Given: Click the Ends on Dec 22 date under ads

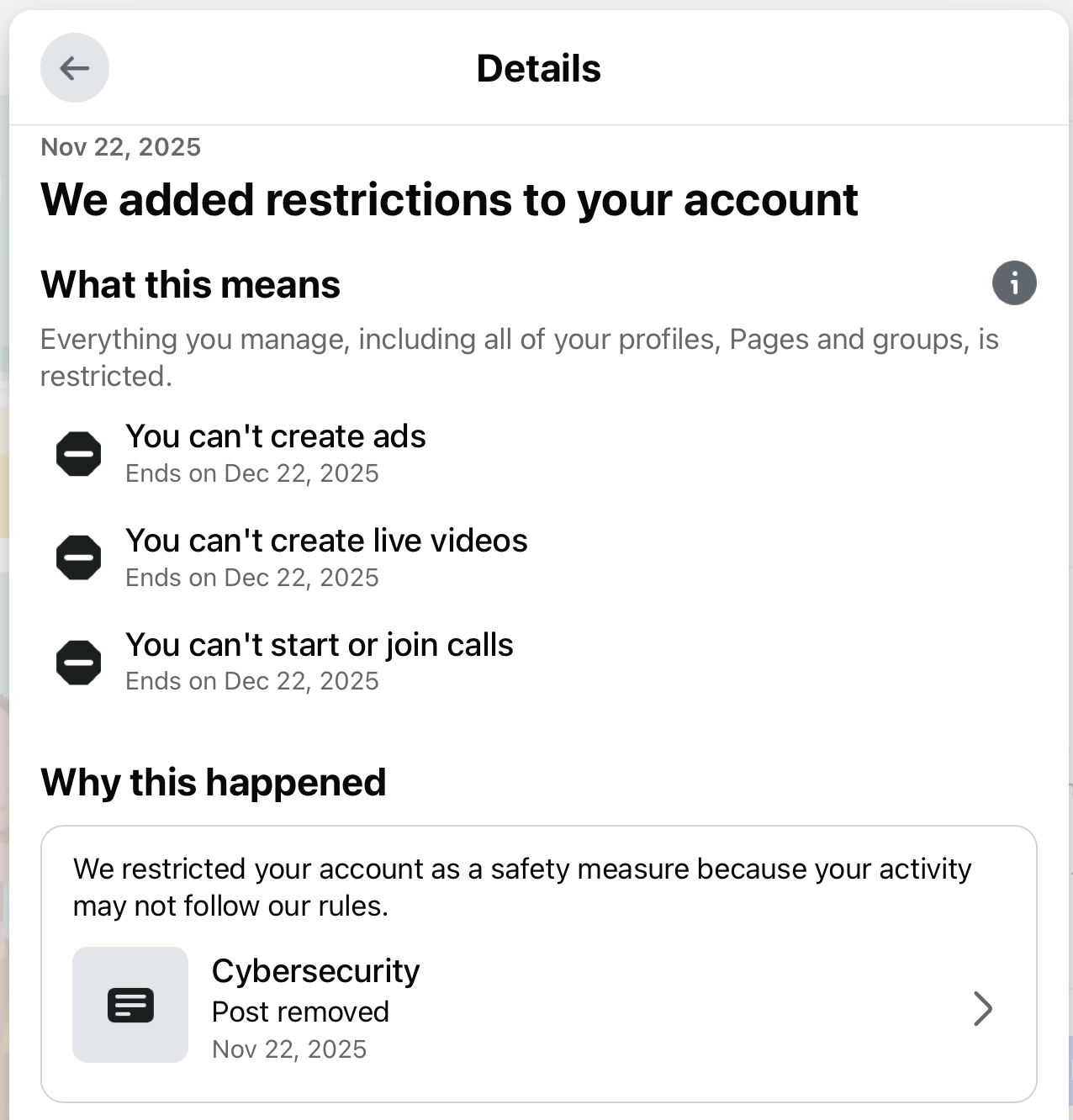Looking at the screenshot, I should (252, 473).
